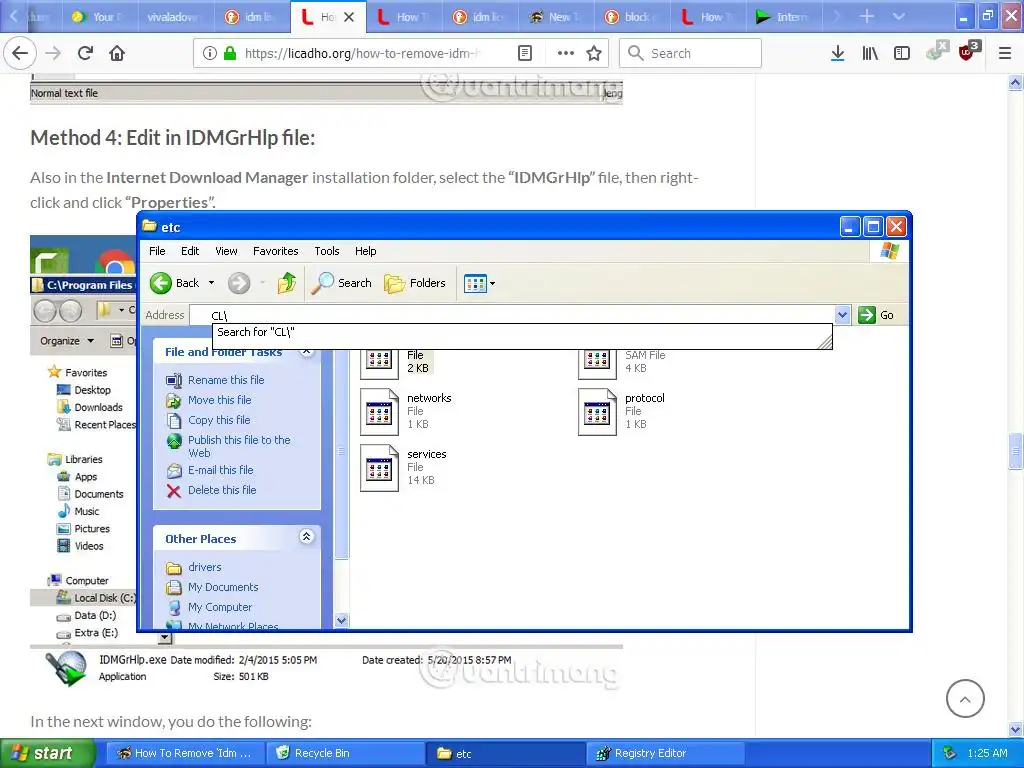The width and height of the screenshot is (1024, 768).
Task: Open Firefox downloads arrow
Action: [837, 53]
